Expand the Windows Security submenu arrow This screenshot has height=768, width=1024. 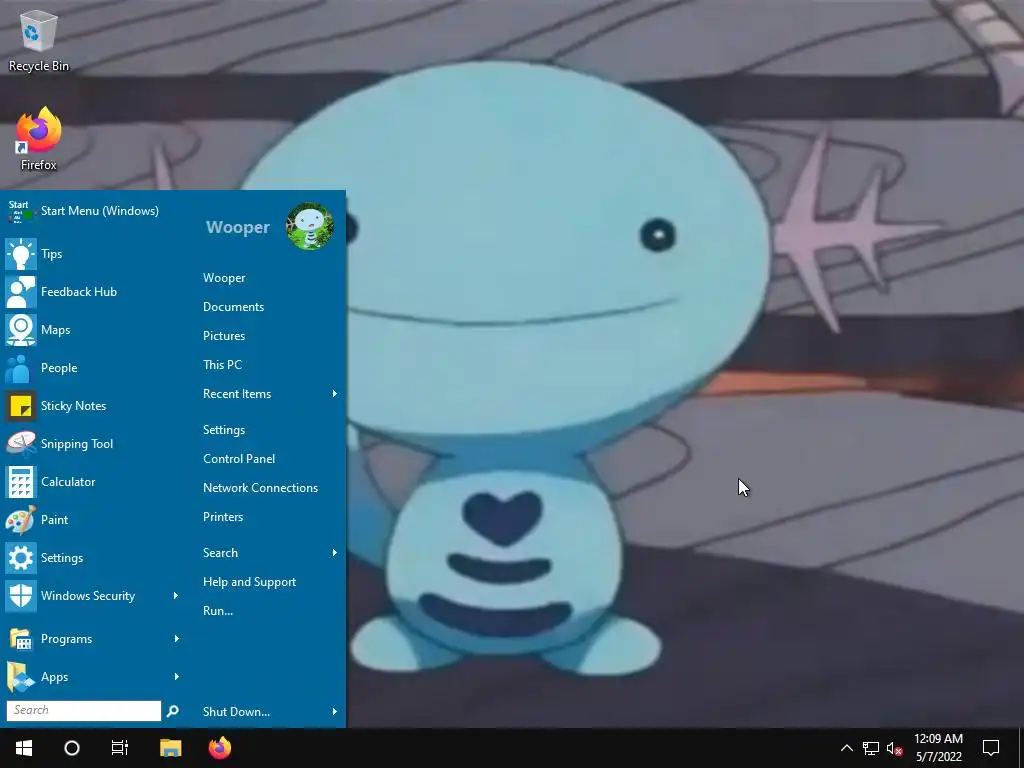click(x=176, y=596)
